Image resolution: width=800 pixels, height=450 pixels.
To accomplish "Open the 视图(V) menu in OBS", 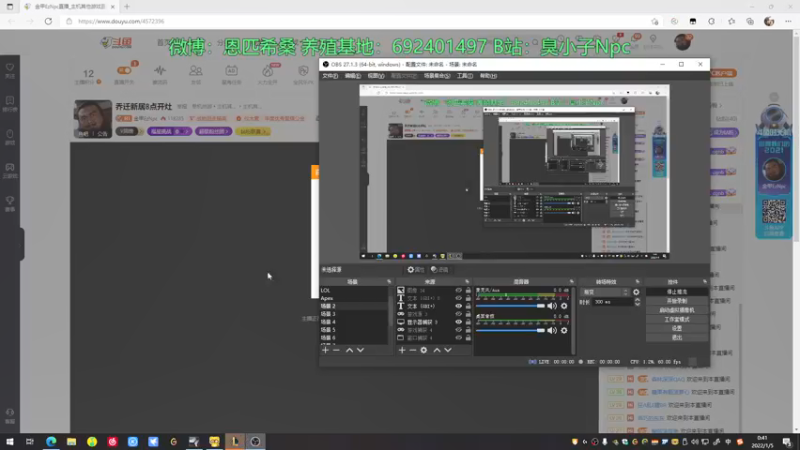I will pos(376,76).
